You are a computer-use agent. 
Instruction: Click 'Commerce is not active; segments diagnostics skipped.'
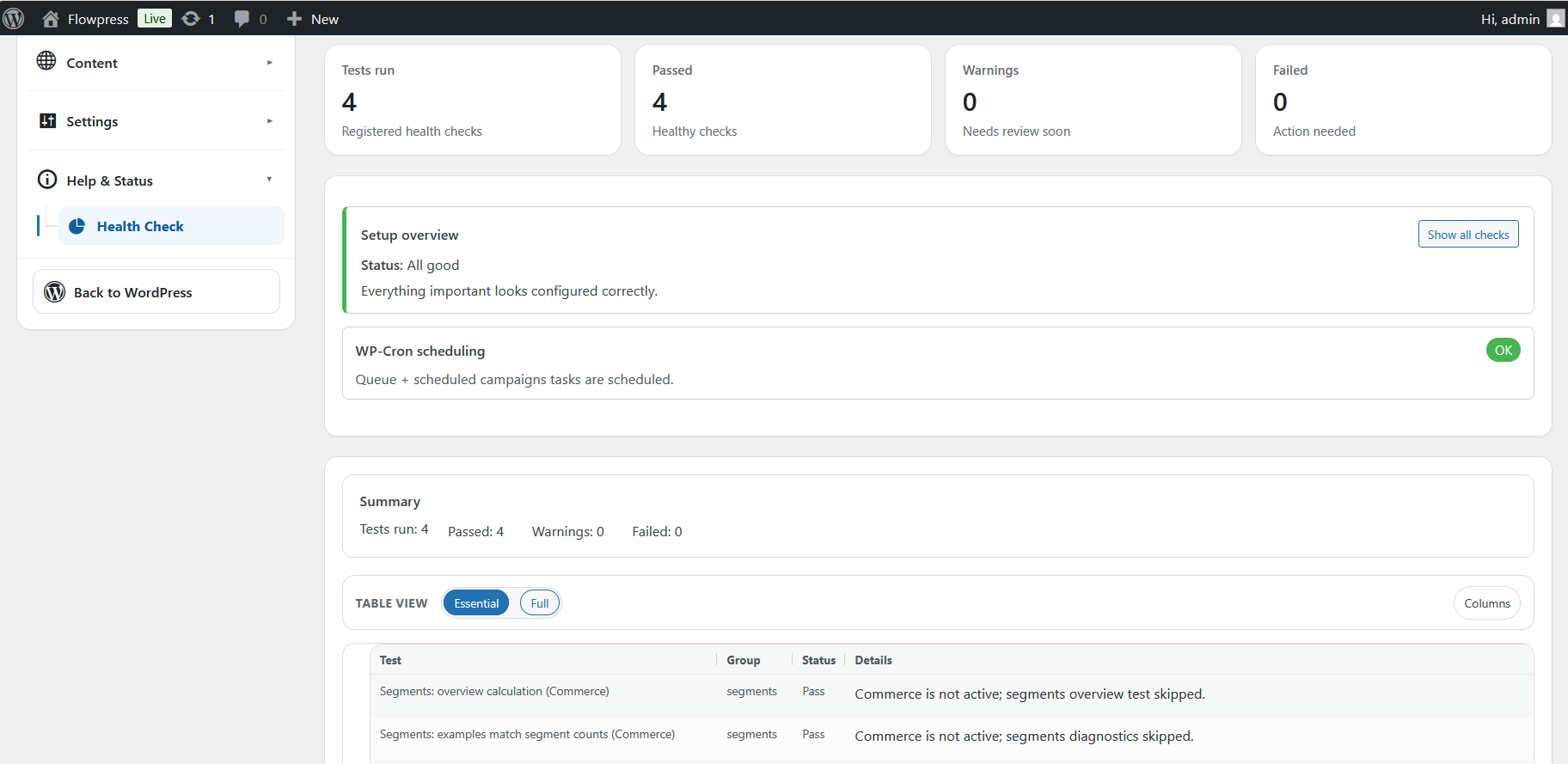pos(1024,736)
